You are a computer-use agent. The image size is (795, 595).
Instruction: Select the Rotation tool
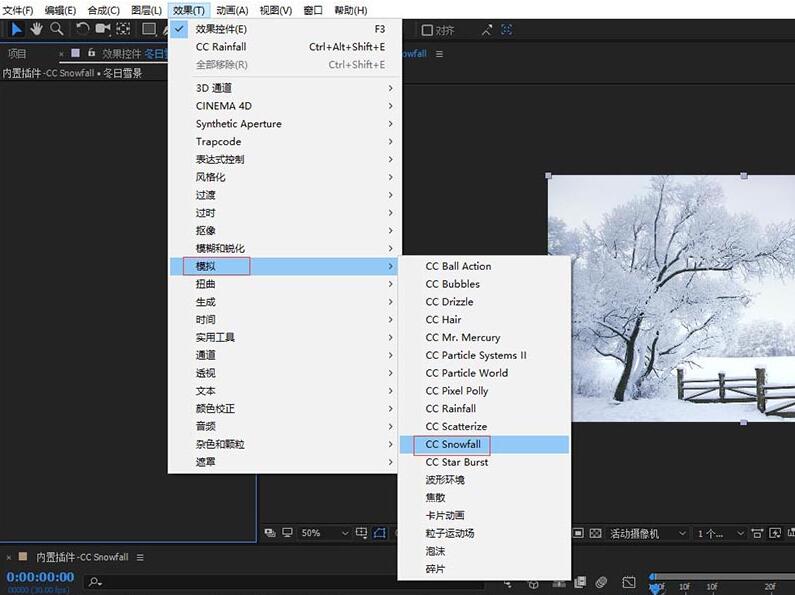point(82,29)
